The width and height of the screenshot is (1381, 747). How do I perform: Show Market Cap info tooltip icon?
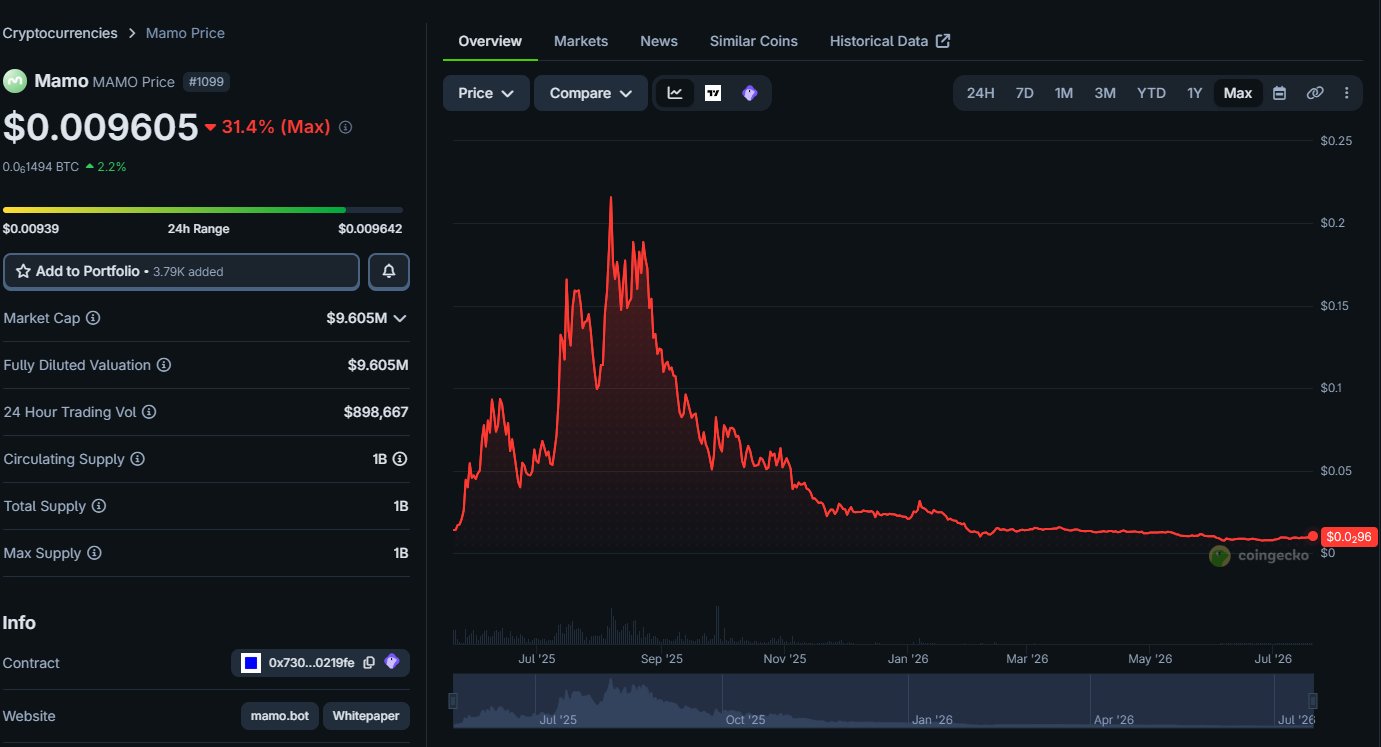93,318
